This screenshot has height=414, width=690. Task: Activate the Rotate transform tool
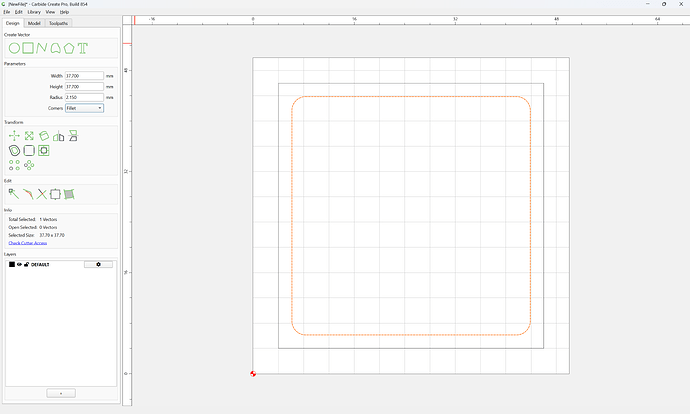coord(44,136)
